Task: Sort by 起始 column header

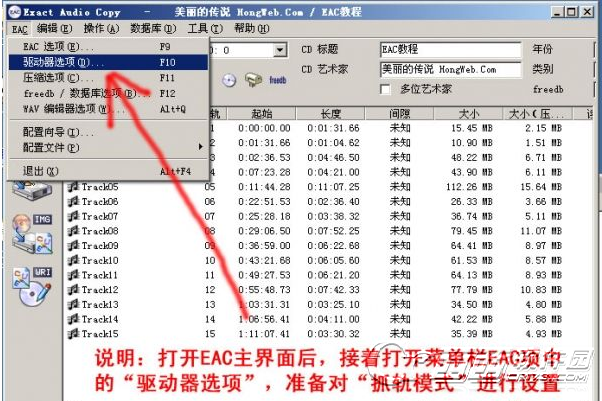Action: [262, 114]
